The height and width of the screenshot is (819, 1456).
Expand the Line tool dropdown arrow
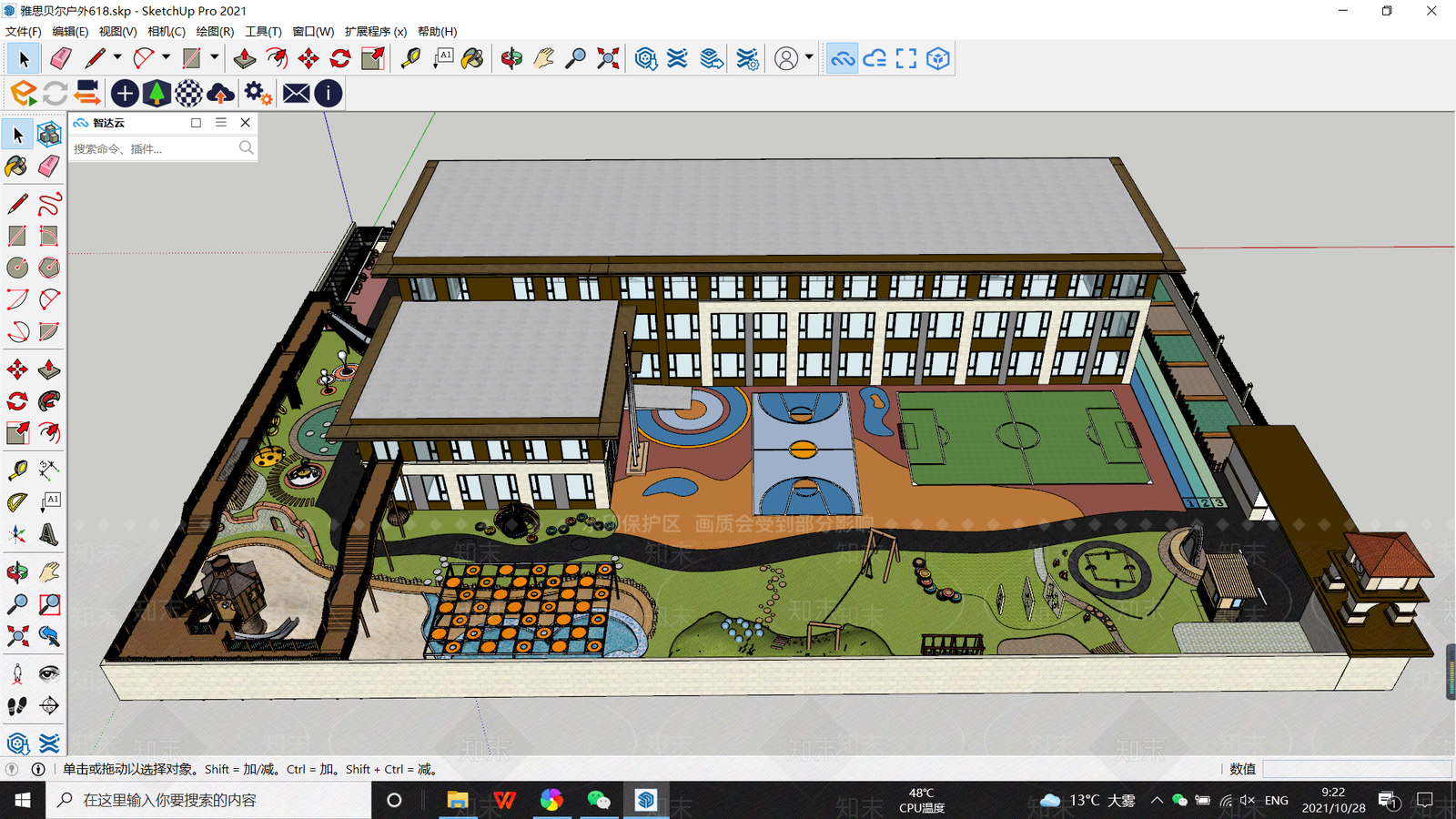117,57
